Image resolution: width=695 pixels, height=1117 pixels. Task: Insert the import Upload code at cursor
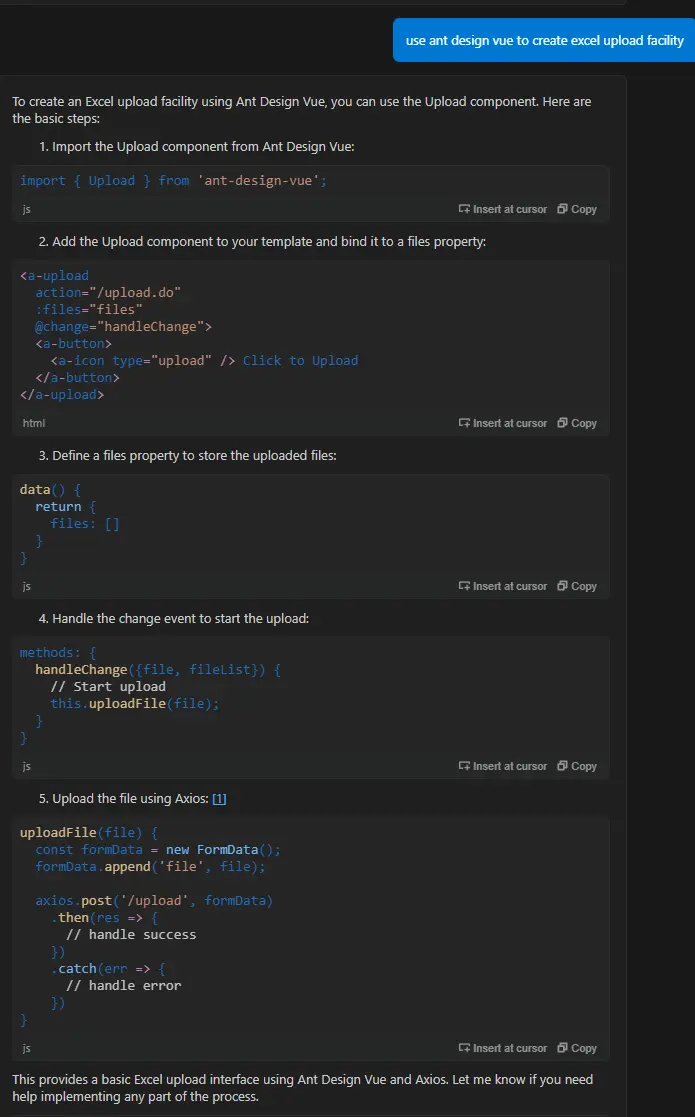tap(503, 209)
